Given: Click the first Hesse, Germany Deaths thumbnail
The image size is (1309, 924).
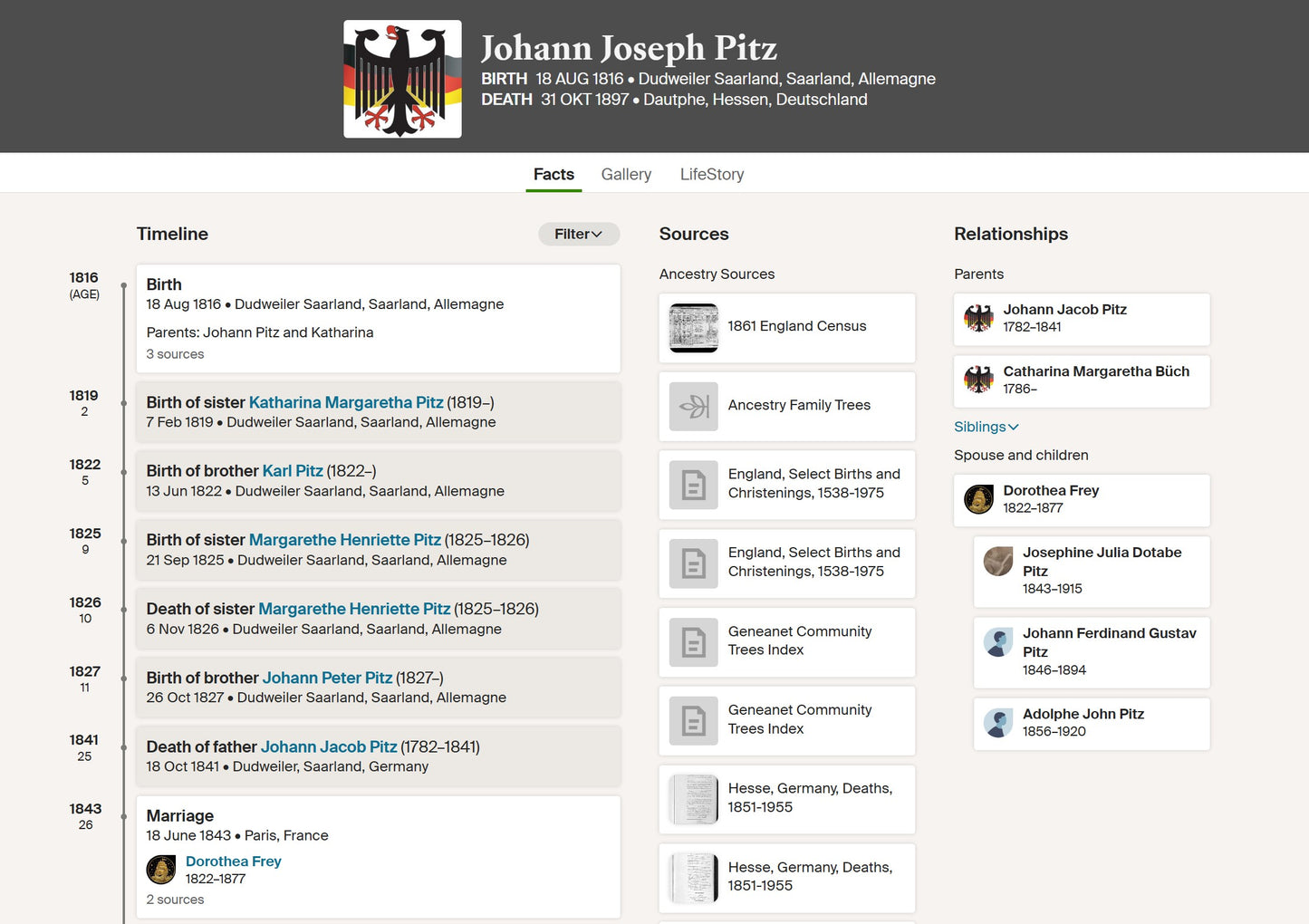Looking at the screenshot, I should [693, 799].
